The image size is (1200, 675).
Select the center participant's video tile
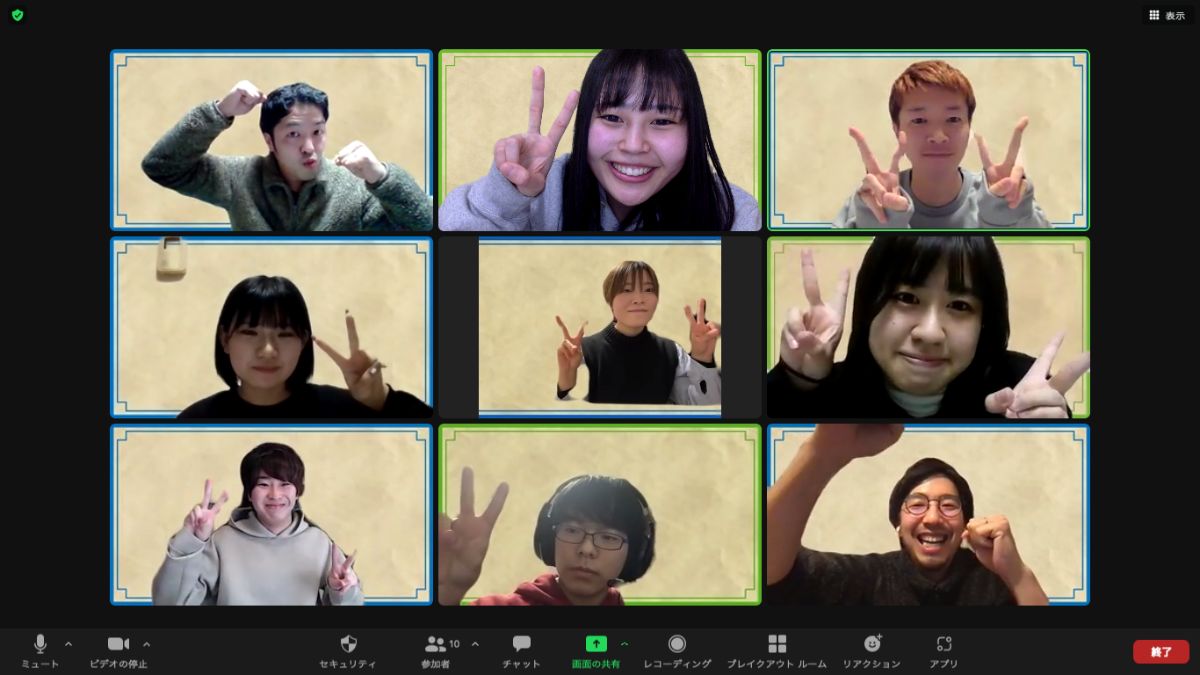tap(599, 327)
